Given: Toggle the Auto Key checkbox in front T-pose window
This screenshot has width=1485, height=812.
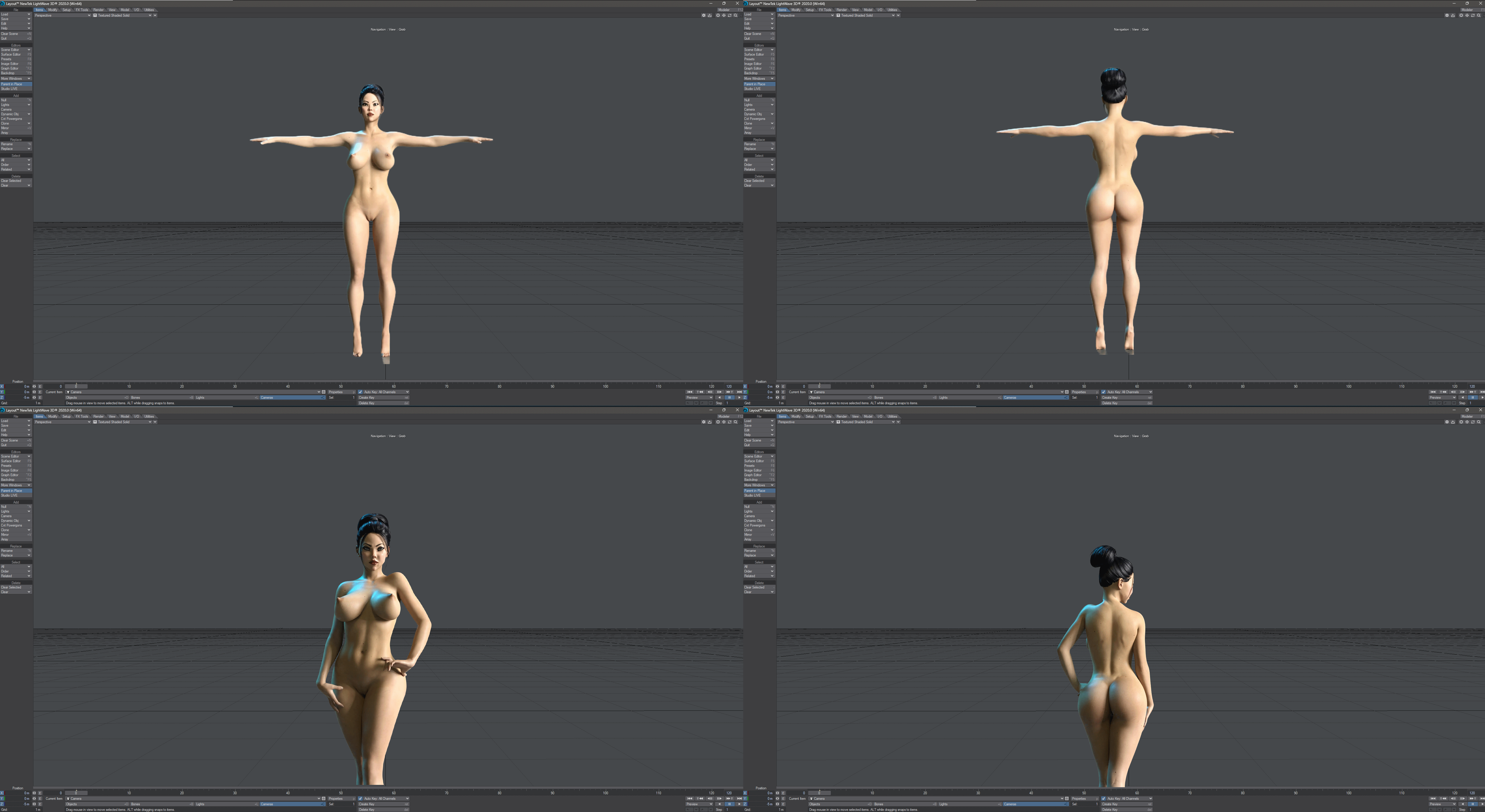Looking at the screenshot, I should point(361,392).
